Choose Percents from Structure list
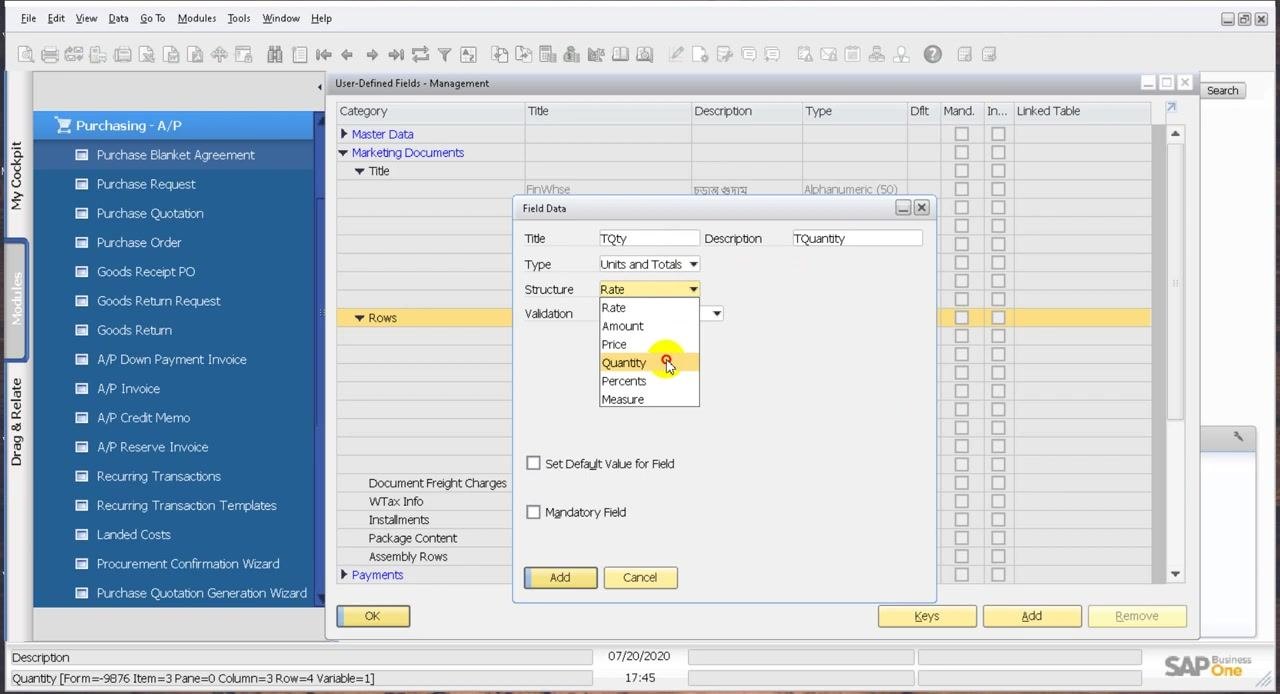Viewport: 1280px width, 694px height. coord(649,381)
